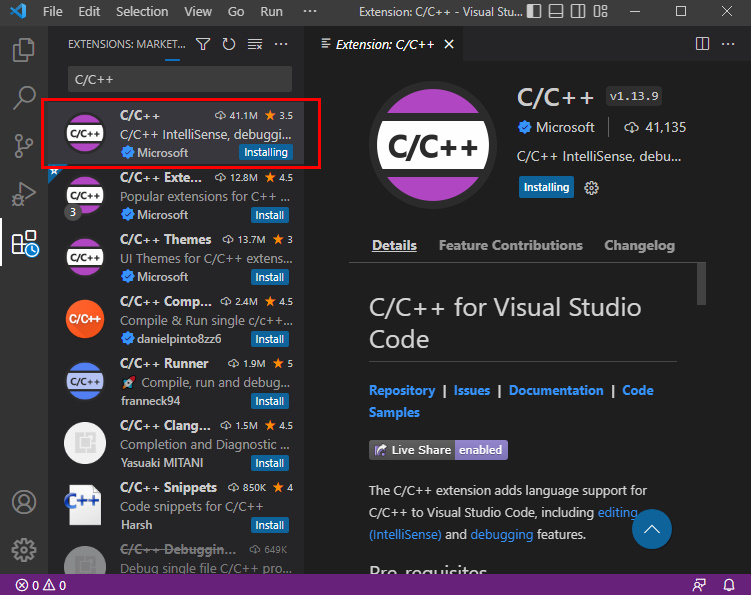Image resolution: width=751 pixels, height=595 pixels.
Task: Filter extensions using the funnel icon
Action: pyautogui.click(x=203, y=44)
